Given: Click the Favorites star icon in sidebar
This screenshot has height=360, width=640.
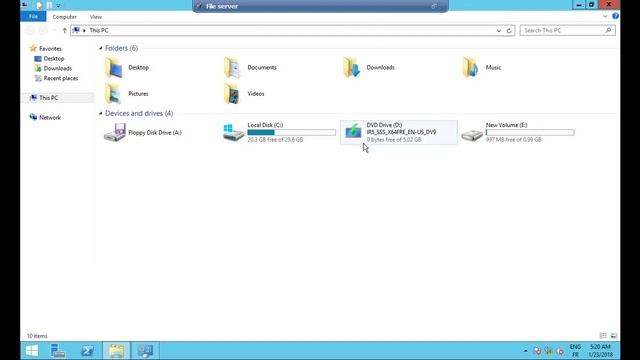Looking at the screenshot, I should click(x=33, y=49).
